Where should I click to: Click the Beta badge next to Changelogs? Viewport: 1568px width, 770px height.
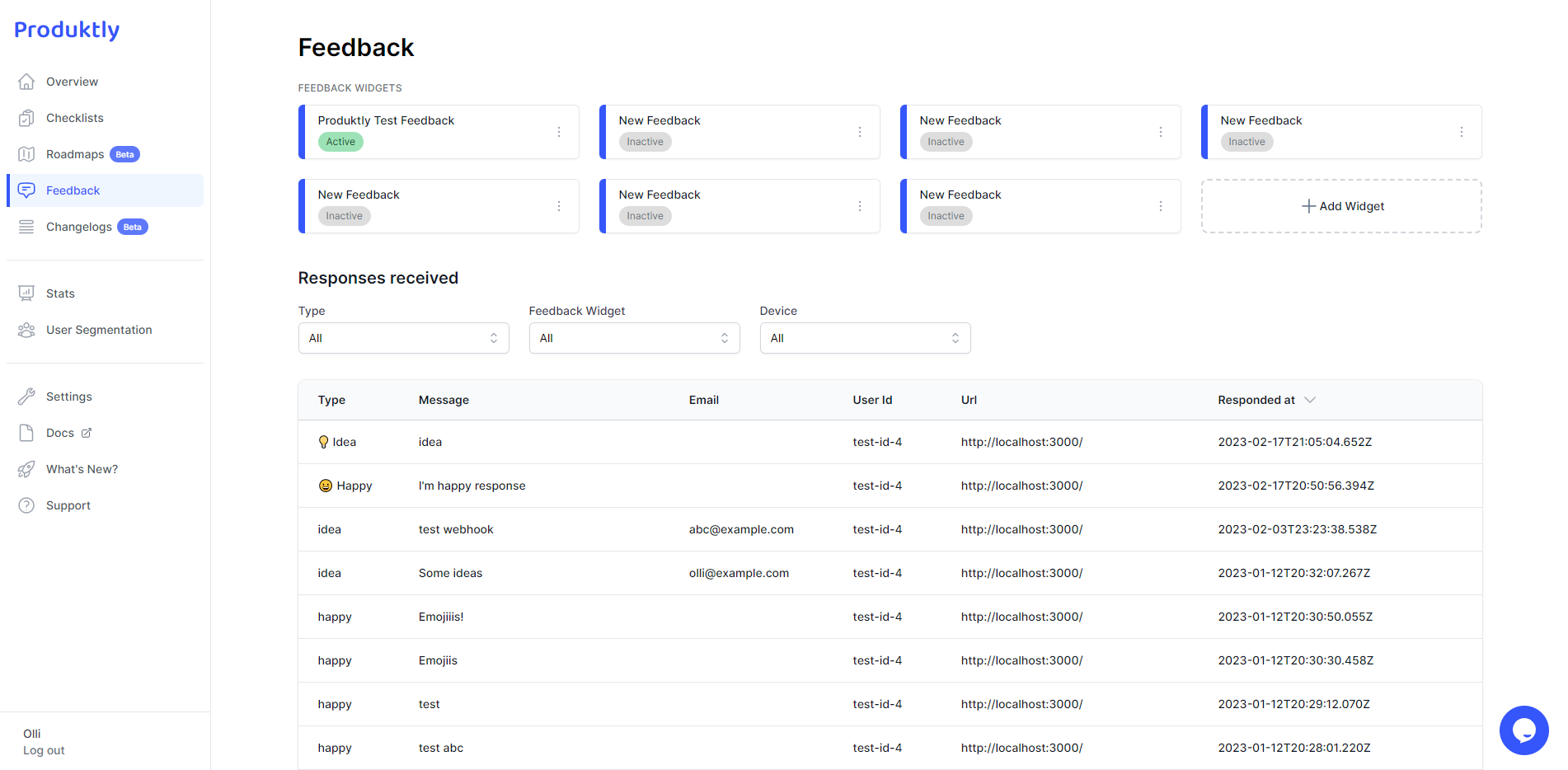[x=133, y=227]
